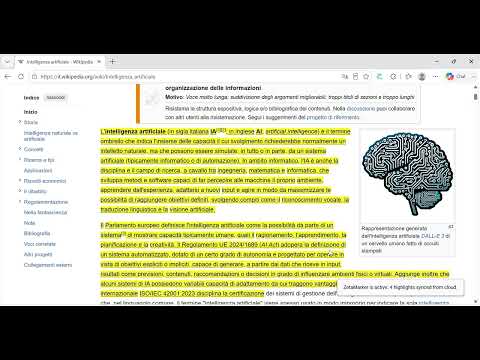The width and height of the screenshot is (480, 360).
Task: Open the browser Settings and more menu
Action: [436, 77]
